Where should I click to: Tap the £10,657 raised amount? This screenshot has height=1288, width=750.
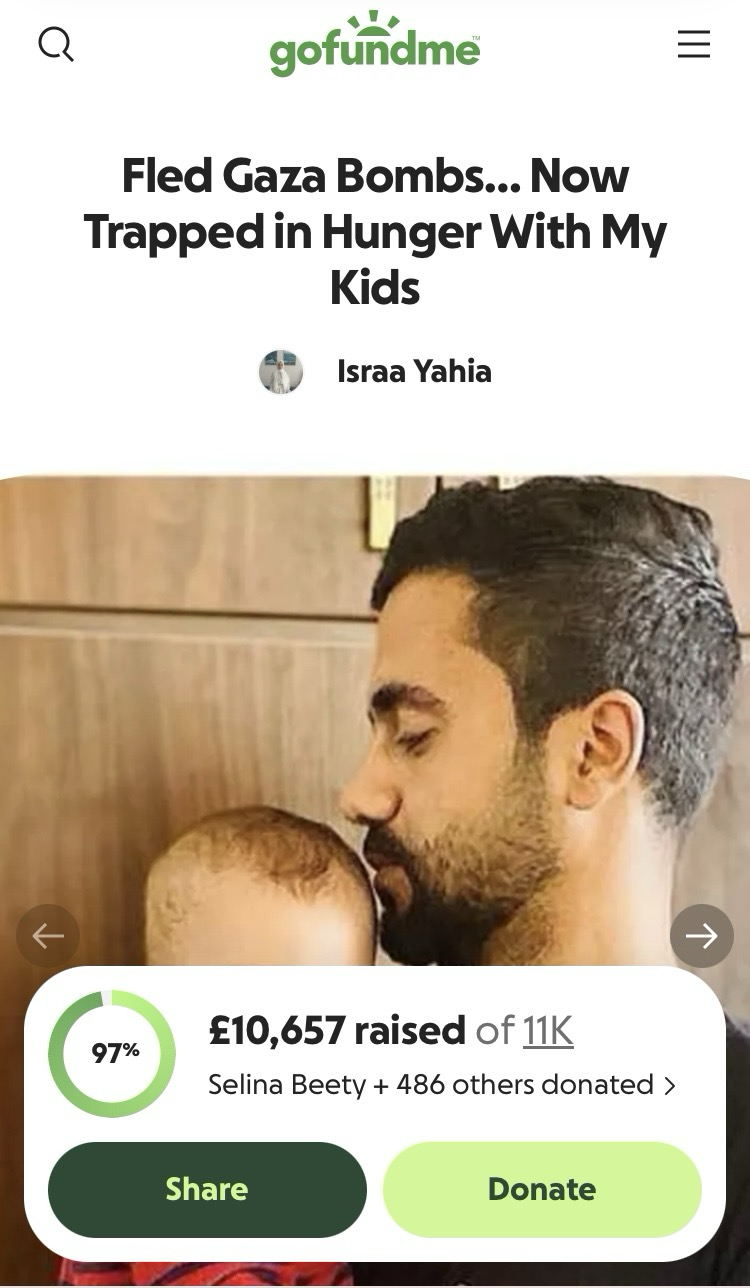pos(337,1030)
